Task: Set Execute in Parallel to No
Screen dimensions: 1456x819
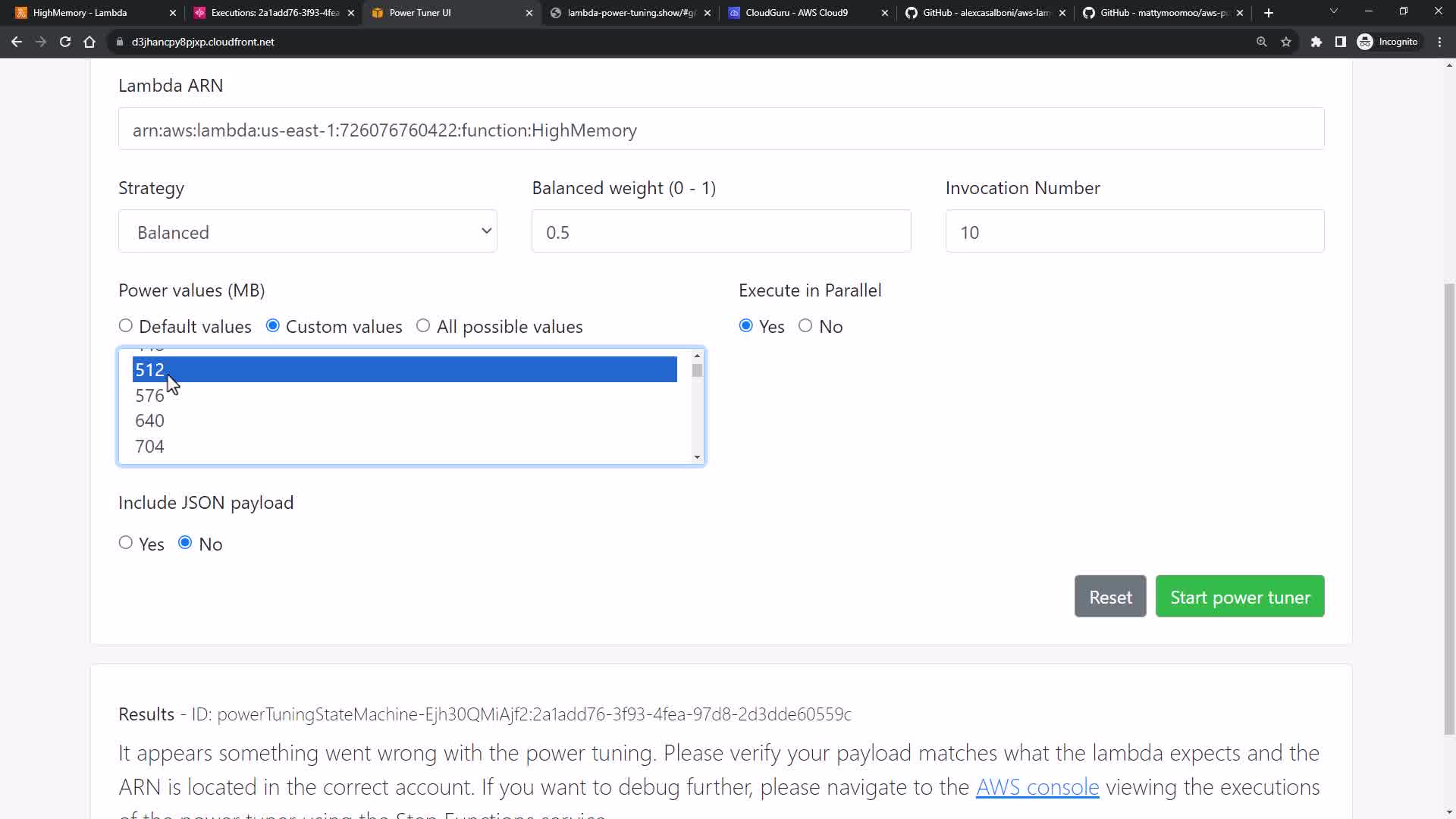Action: pos(805,326)
